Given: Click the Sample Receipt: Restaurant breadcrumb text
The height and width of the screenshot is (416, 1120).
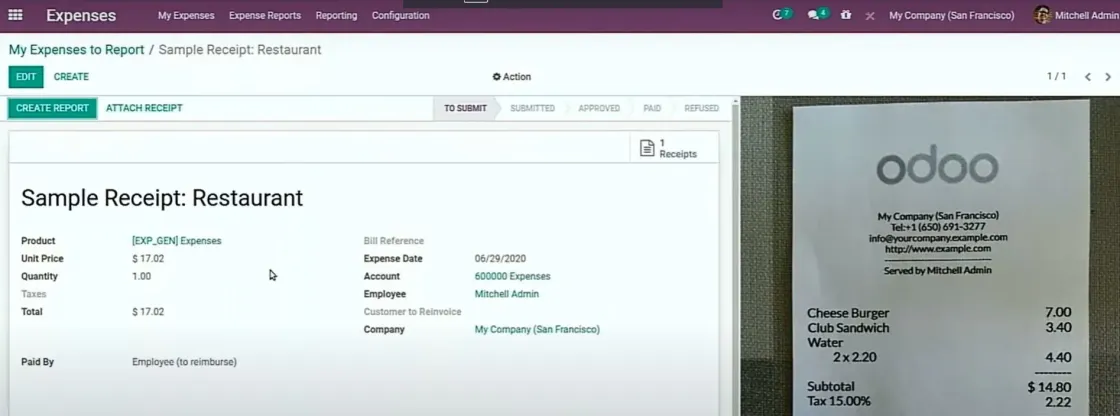Looking at the screenshot, I should 239,49.
